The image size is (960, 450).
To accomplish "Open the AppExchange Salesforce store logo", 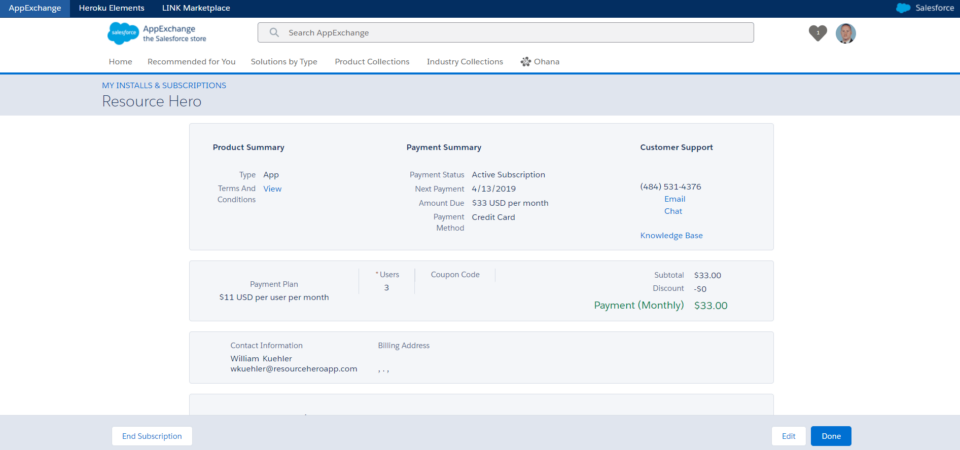I will coord(157,33).
